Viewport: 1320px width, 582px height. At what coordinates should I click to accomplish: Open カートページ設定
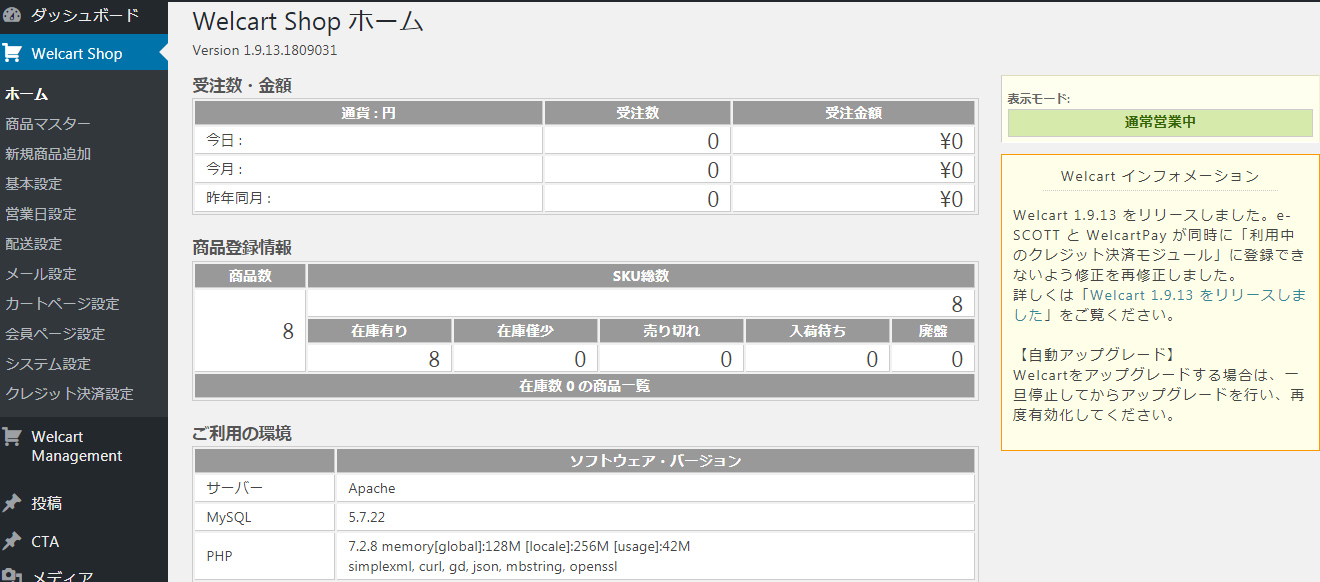coord(62,304)
